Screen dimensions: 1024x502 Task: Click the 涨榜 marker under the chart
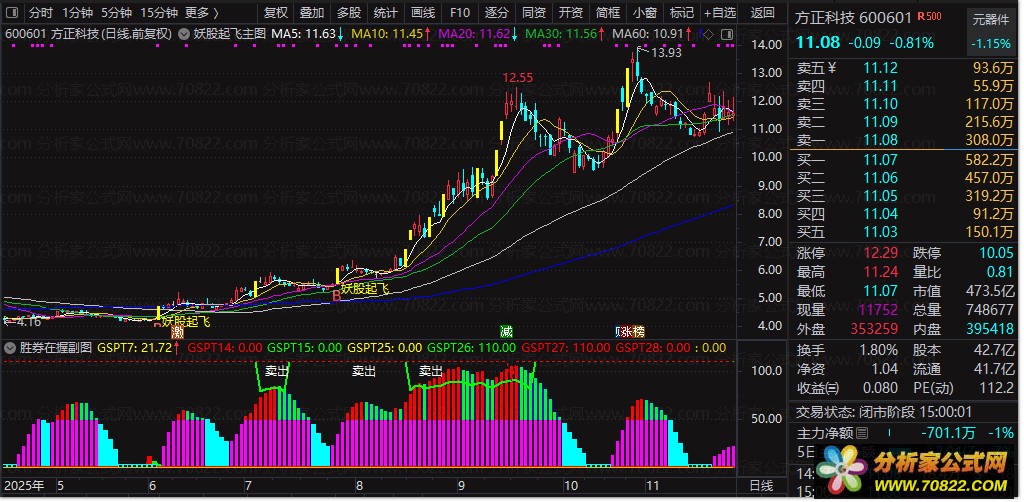[630, 330]
